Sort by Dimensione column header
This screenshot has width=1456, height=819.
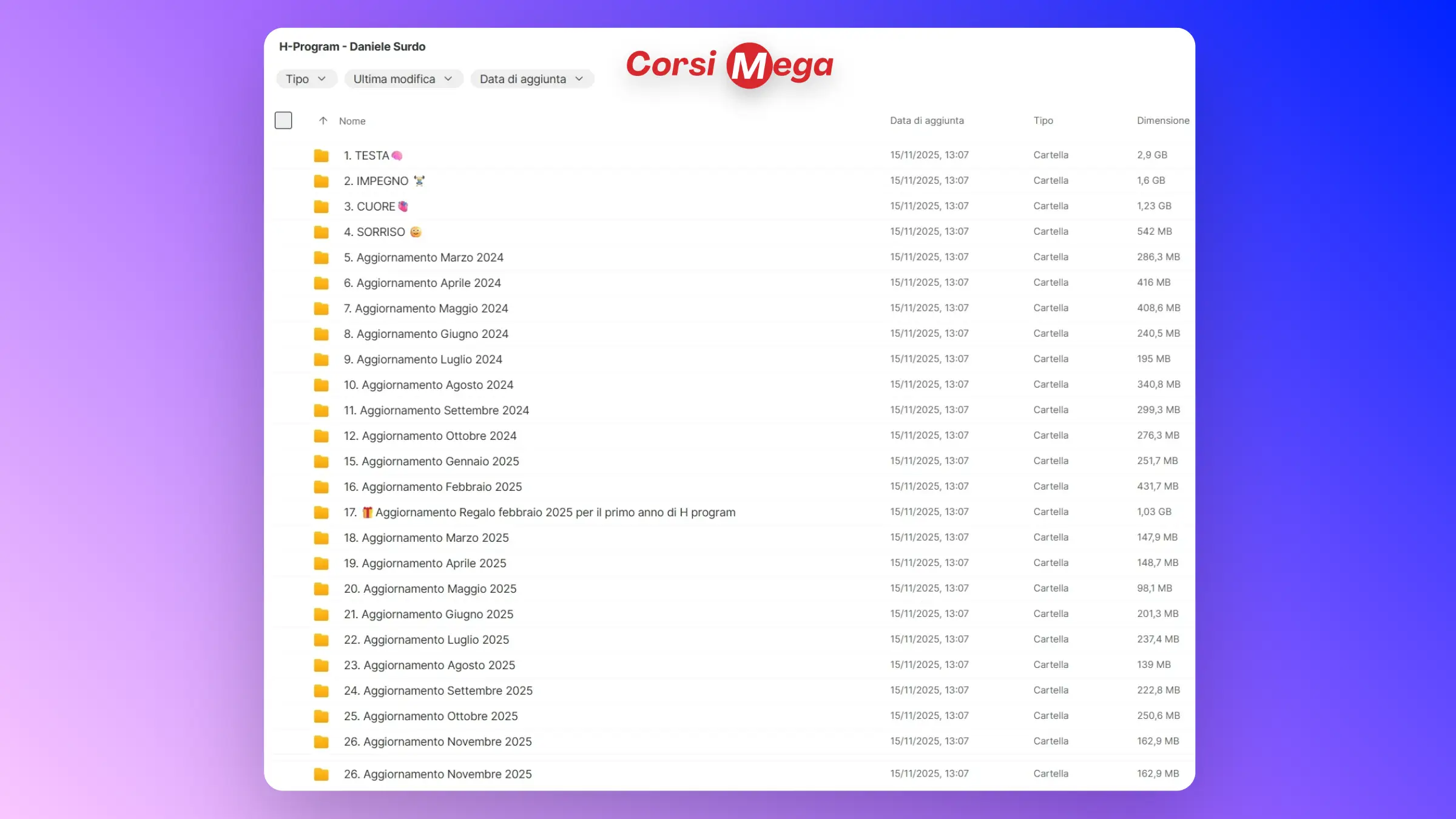pyautogui.click(x=1162, y=121)
